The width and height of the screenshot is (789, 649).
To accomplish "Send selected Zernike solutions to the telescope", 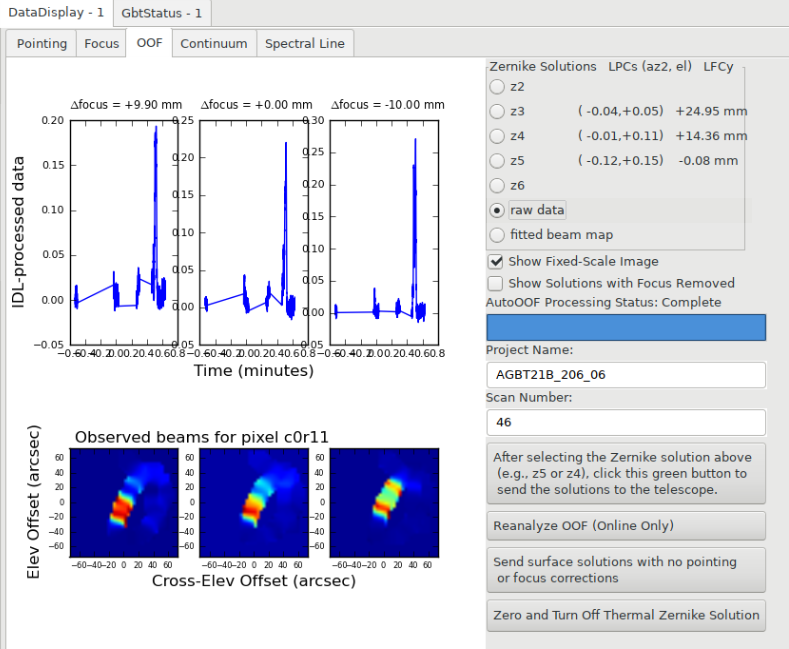I will [626, 473].
